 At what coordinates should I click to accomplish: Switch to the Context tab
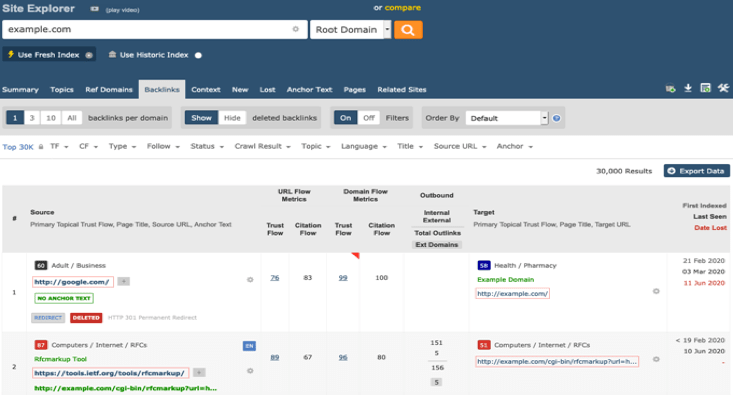point(206,89)
